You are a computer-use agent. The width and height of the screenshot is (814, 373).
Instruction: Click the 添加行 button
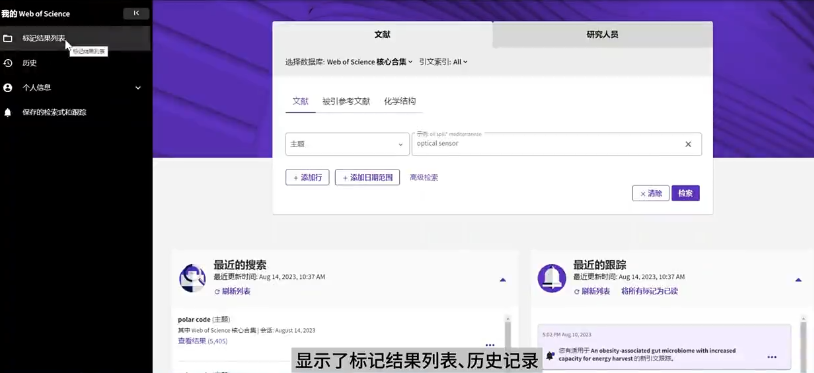(x=307, y=177)
